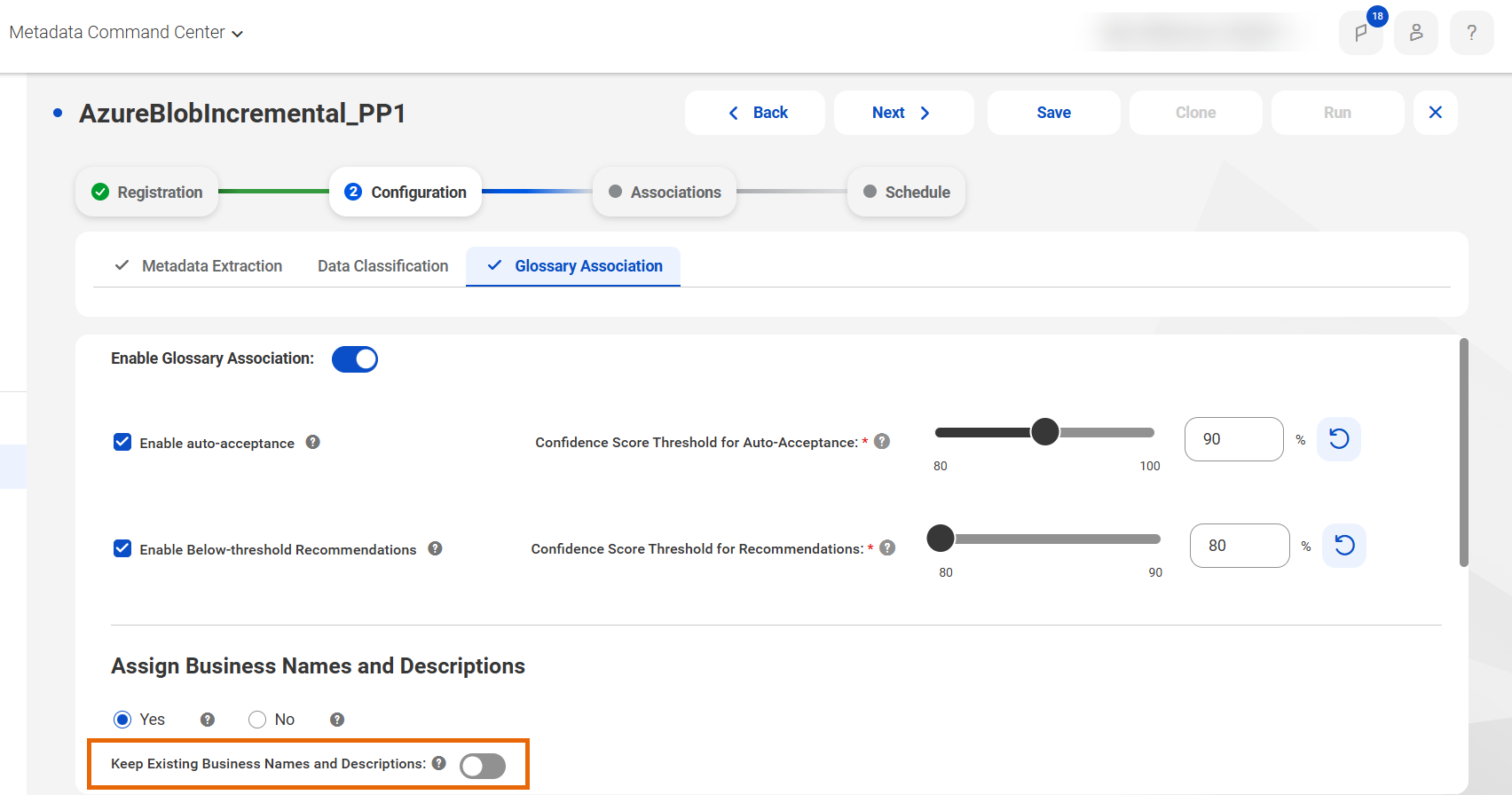This screenshot has width=1512, height=795.
Task: Go to the Registration step
Action: tap(147, 192)
